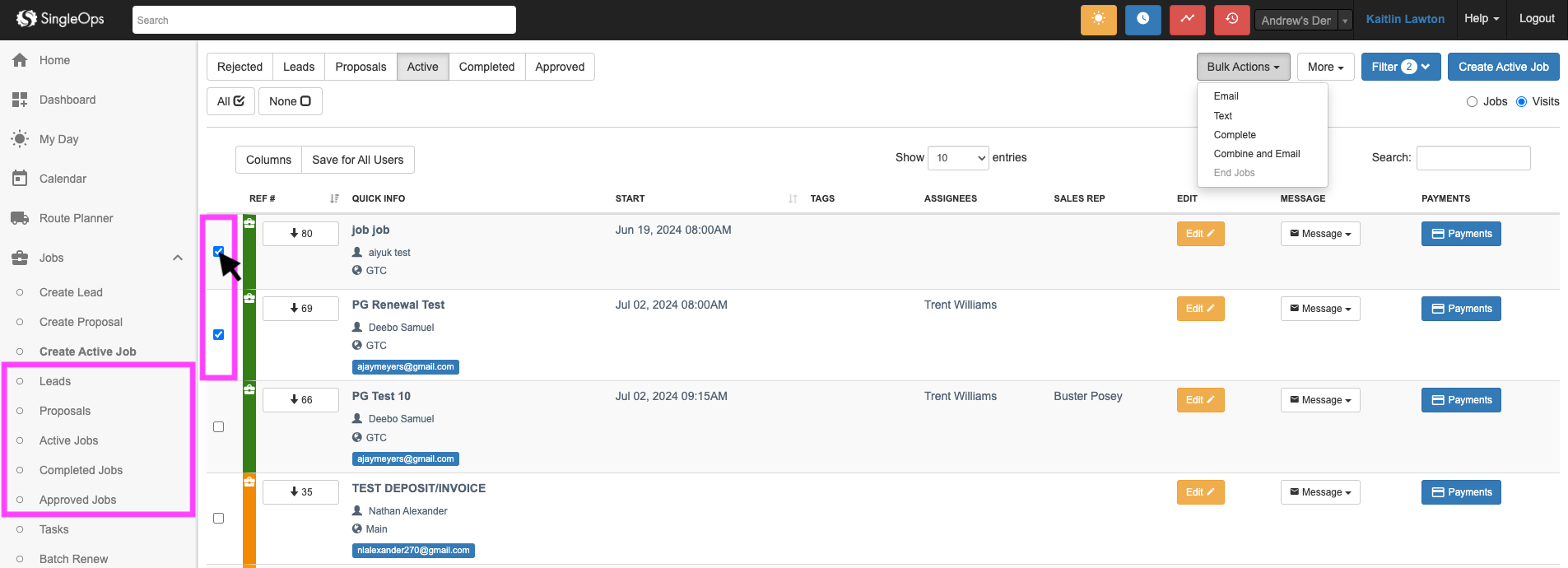Screen dimensions: 1568x568
Task: Select the Jobs radio button
Action: tap(1472, 102)
